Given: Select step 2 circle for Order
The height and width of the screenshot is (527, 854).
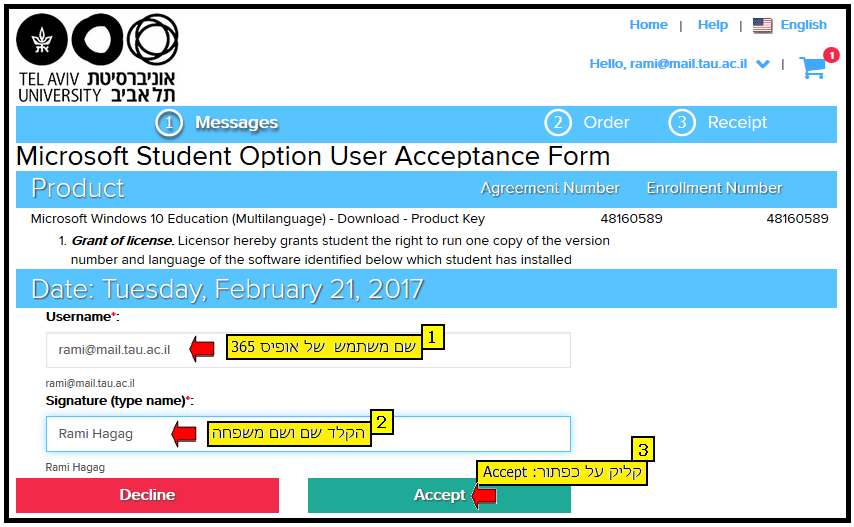Looking at the screenshot, I should [x=558, y=123].
